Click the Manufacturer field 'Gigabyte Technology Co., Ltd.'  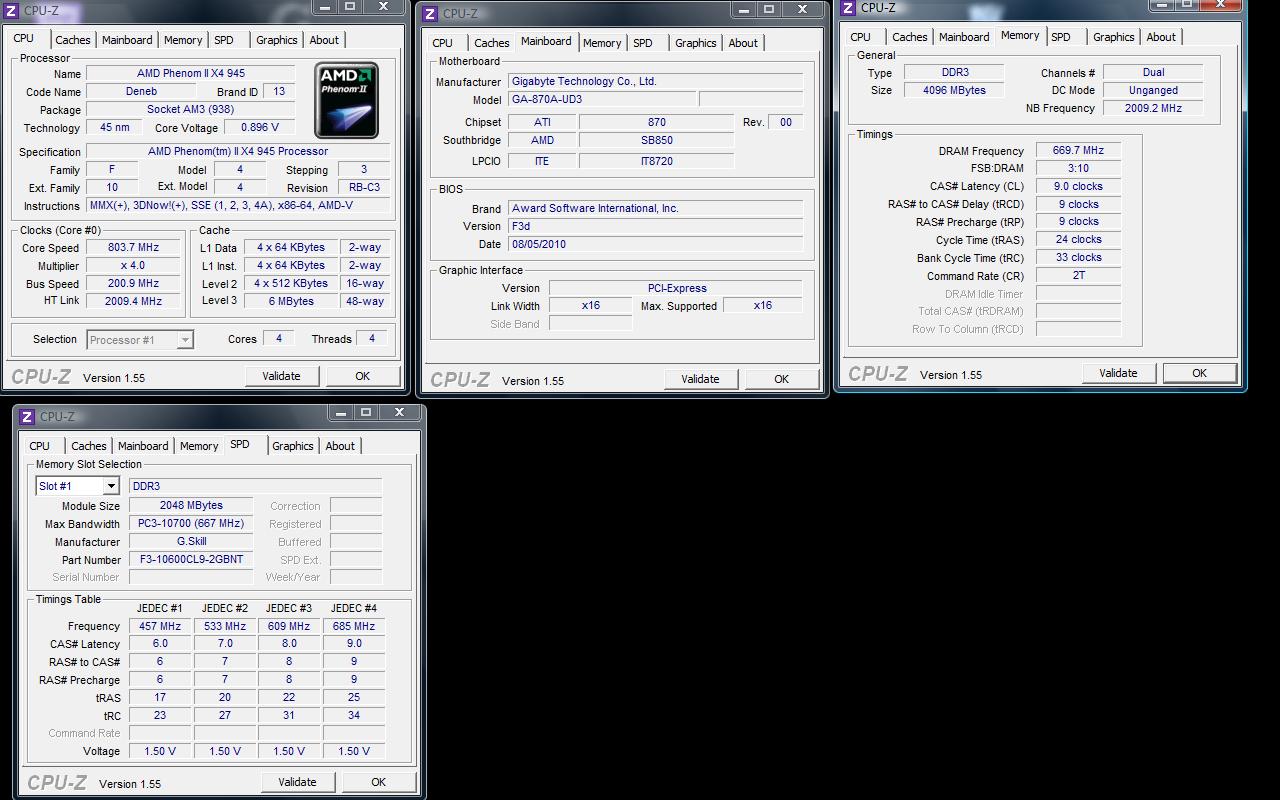(656, 82)
